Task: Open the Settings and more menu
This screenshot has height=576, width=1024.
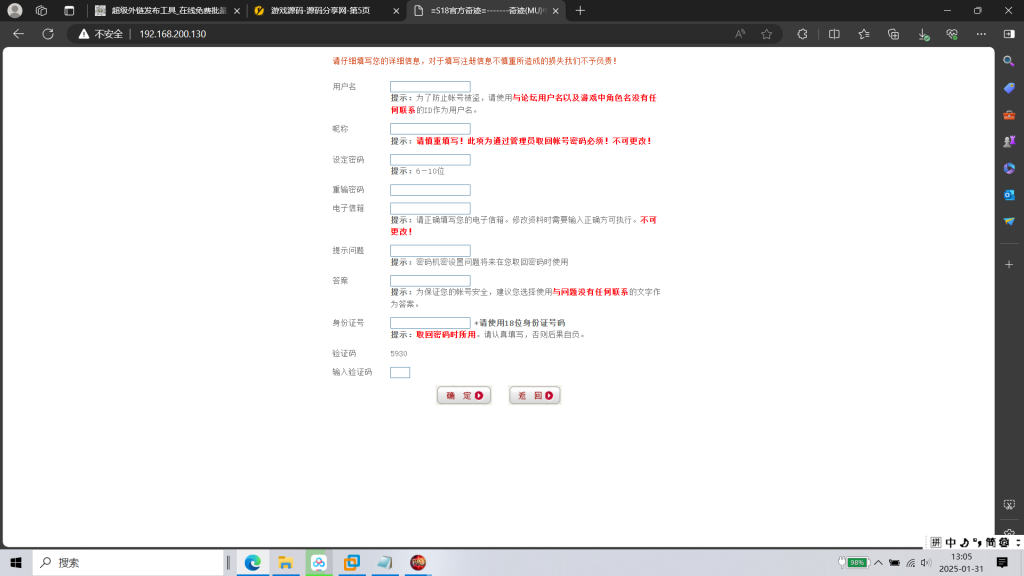Action: click(979, 33)
